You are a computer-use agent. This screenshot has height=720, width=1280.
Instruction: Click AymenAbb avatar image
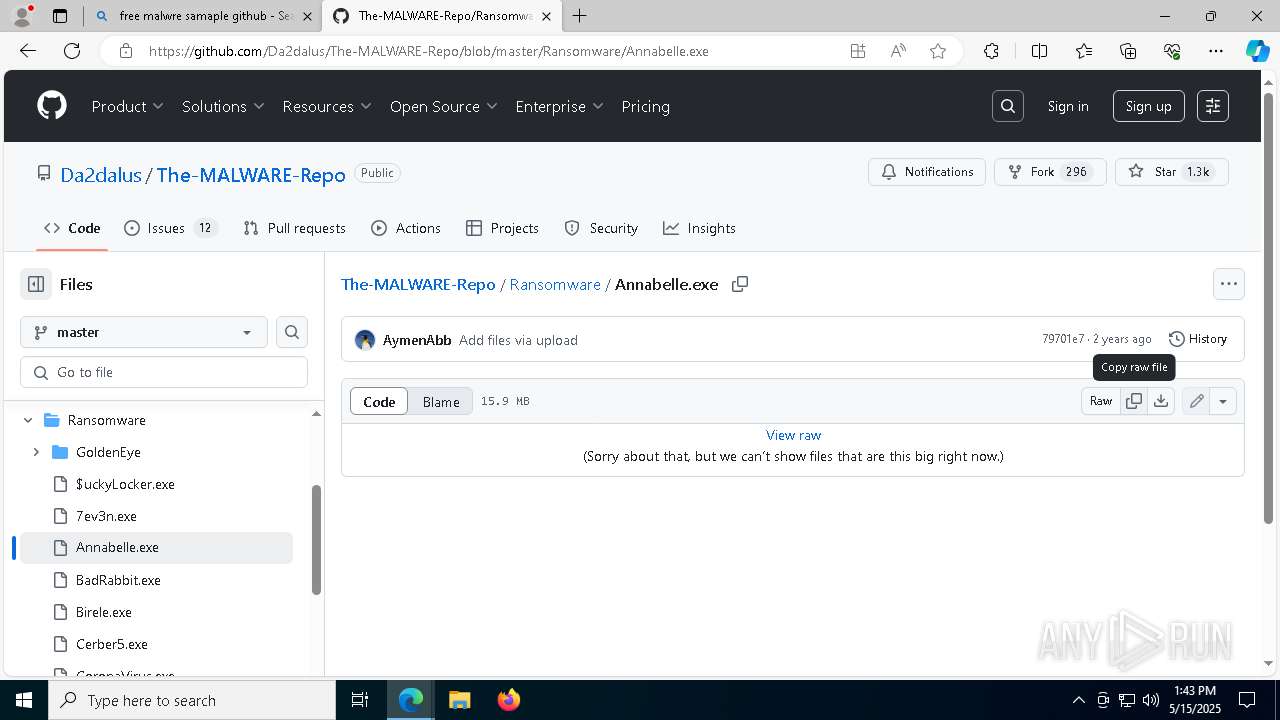[x=365, y=340]
